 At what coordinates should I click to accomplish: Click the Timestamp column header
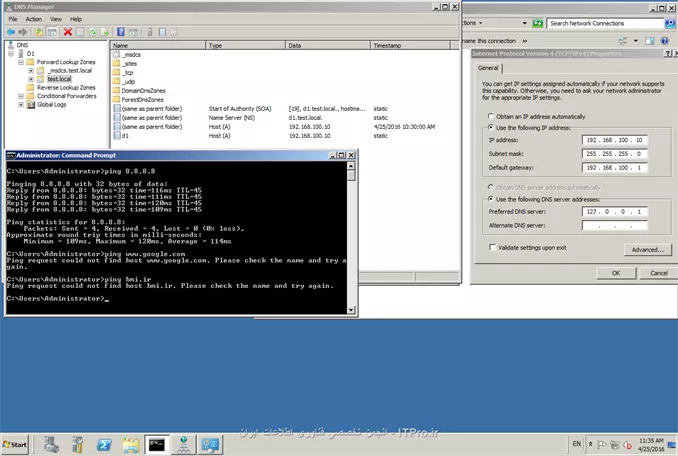coord(410,45)
